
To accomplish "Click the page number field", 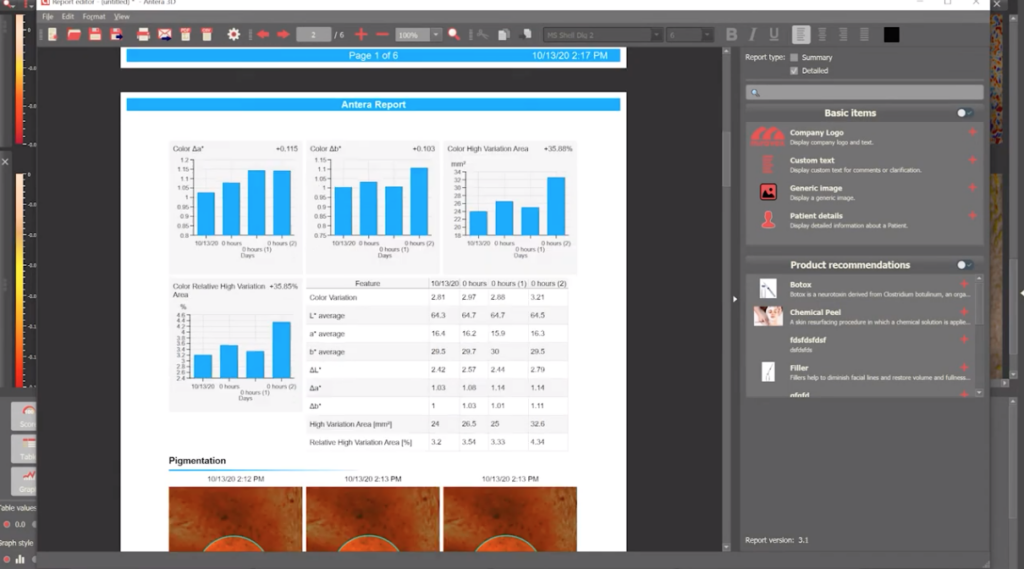I will (x=313, y=35).
